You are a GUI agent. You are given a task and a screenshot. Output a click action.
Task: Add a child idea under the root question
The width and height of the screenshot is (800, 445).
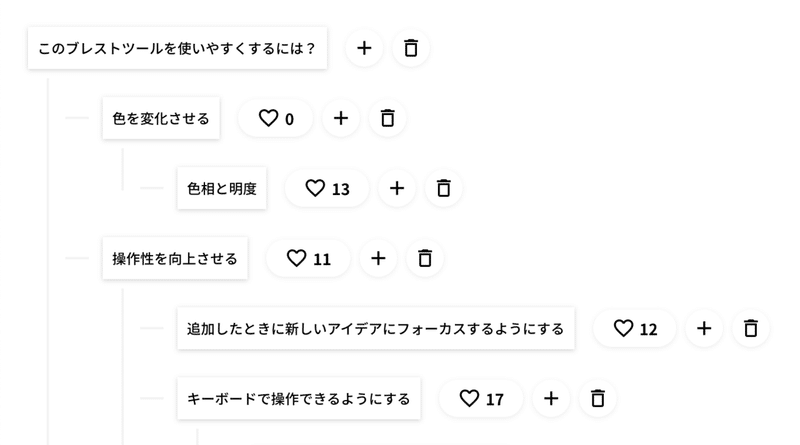click(364, 48)
